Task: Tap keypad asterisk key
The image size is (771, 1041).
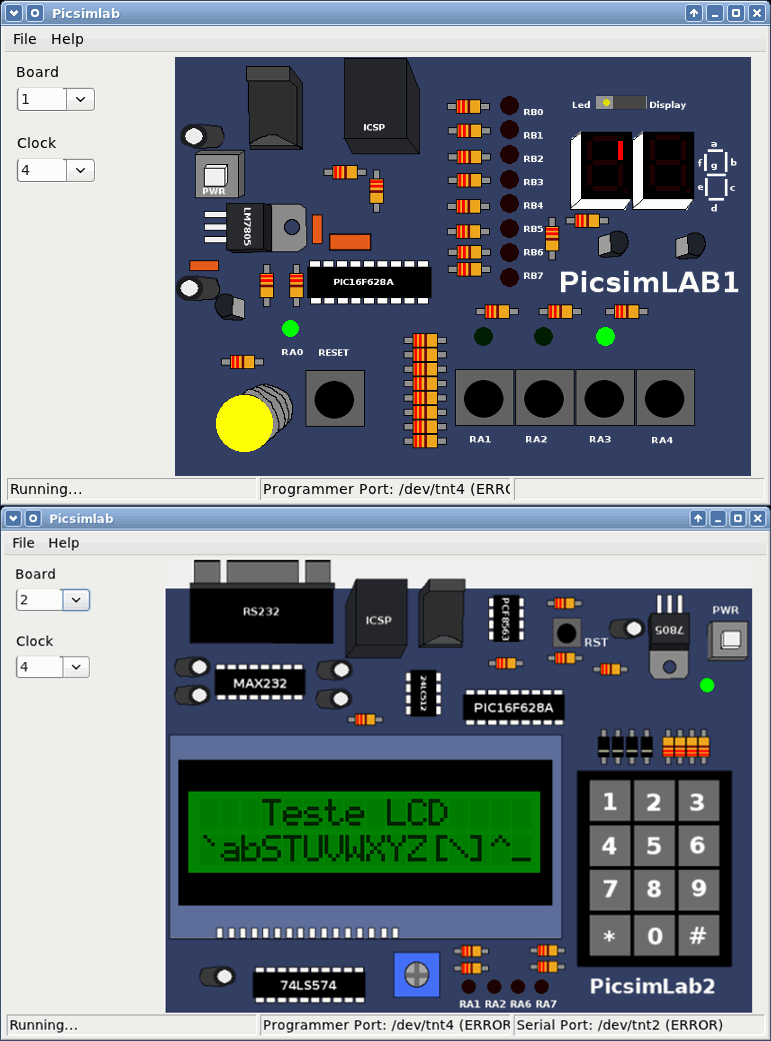Action: (610, 935)
